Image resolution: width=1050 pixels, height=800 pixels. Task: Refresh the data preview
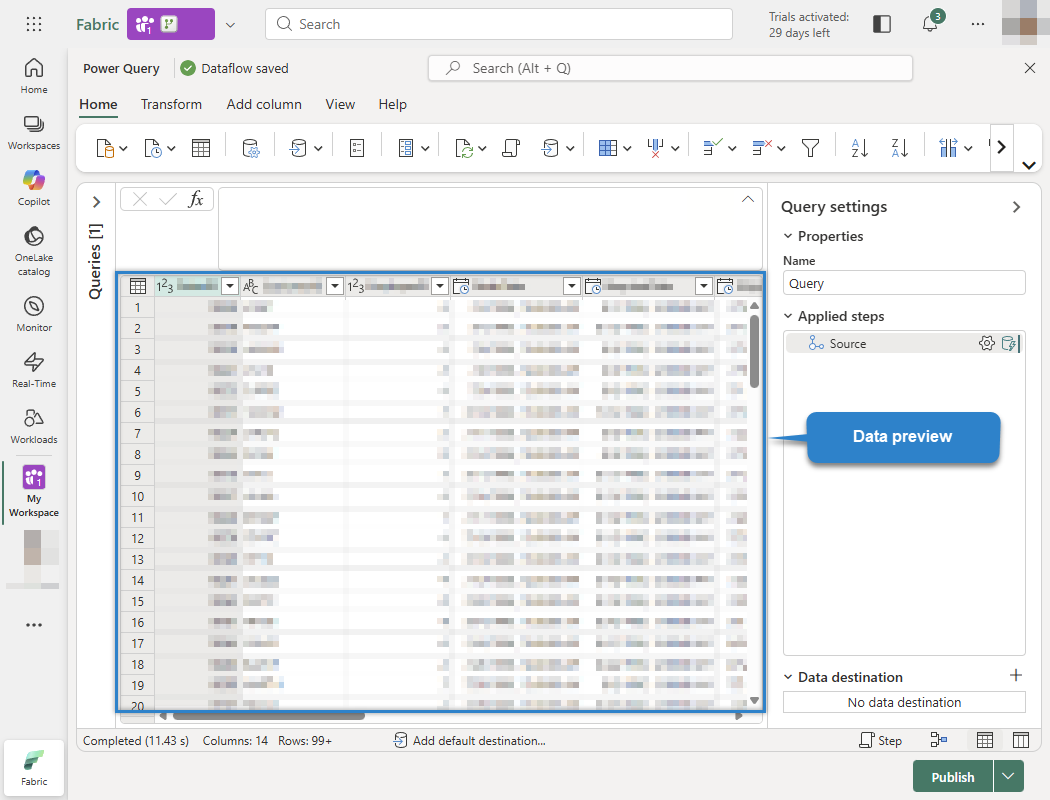coord(463,146)
